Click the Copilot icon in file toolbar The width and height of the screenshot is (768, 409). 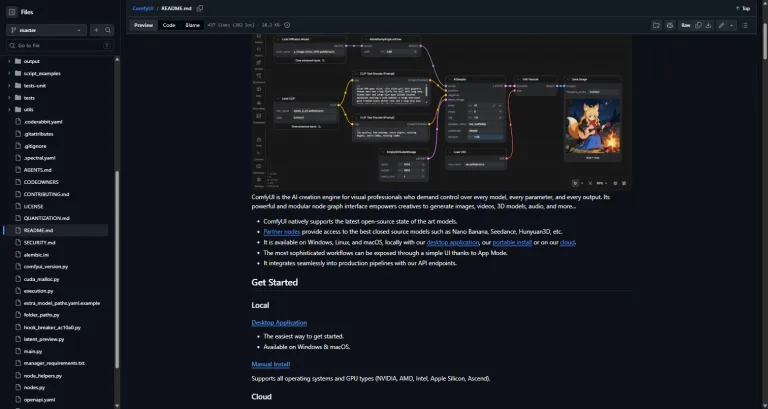click(670, 25)
